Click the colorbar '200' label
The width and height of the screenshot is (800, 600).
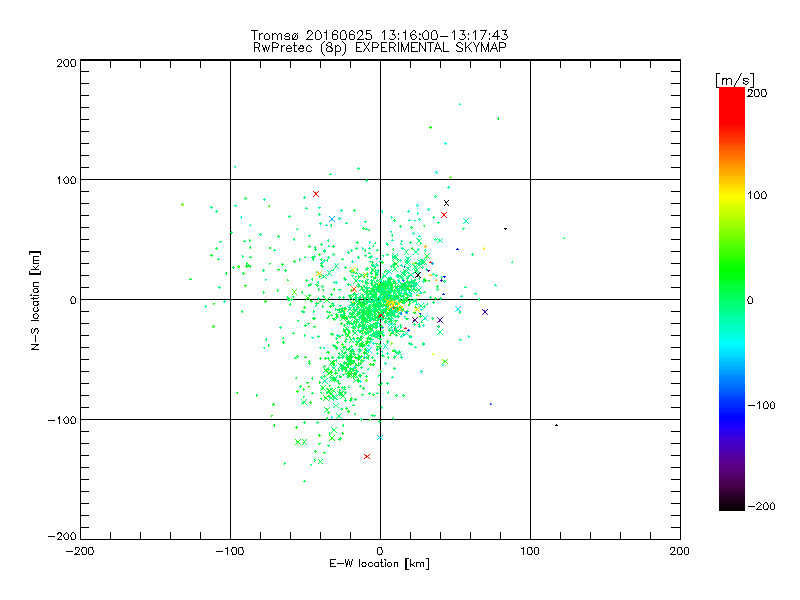pos(757,93)
